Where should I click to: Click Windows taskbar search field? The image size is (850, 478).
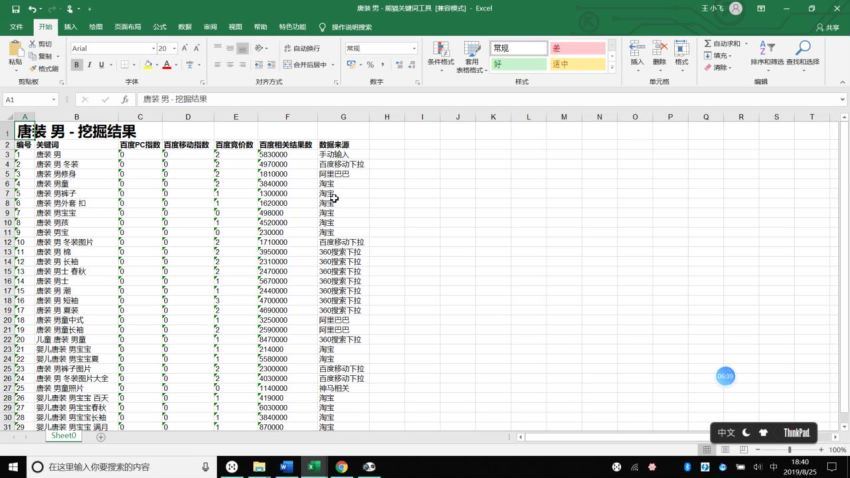121,467
